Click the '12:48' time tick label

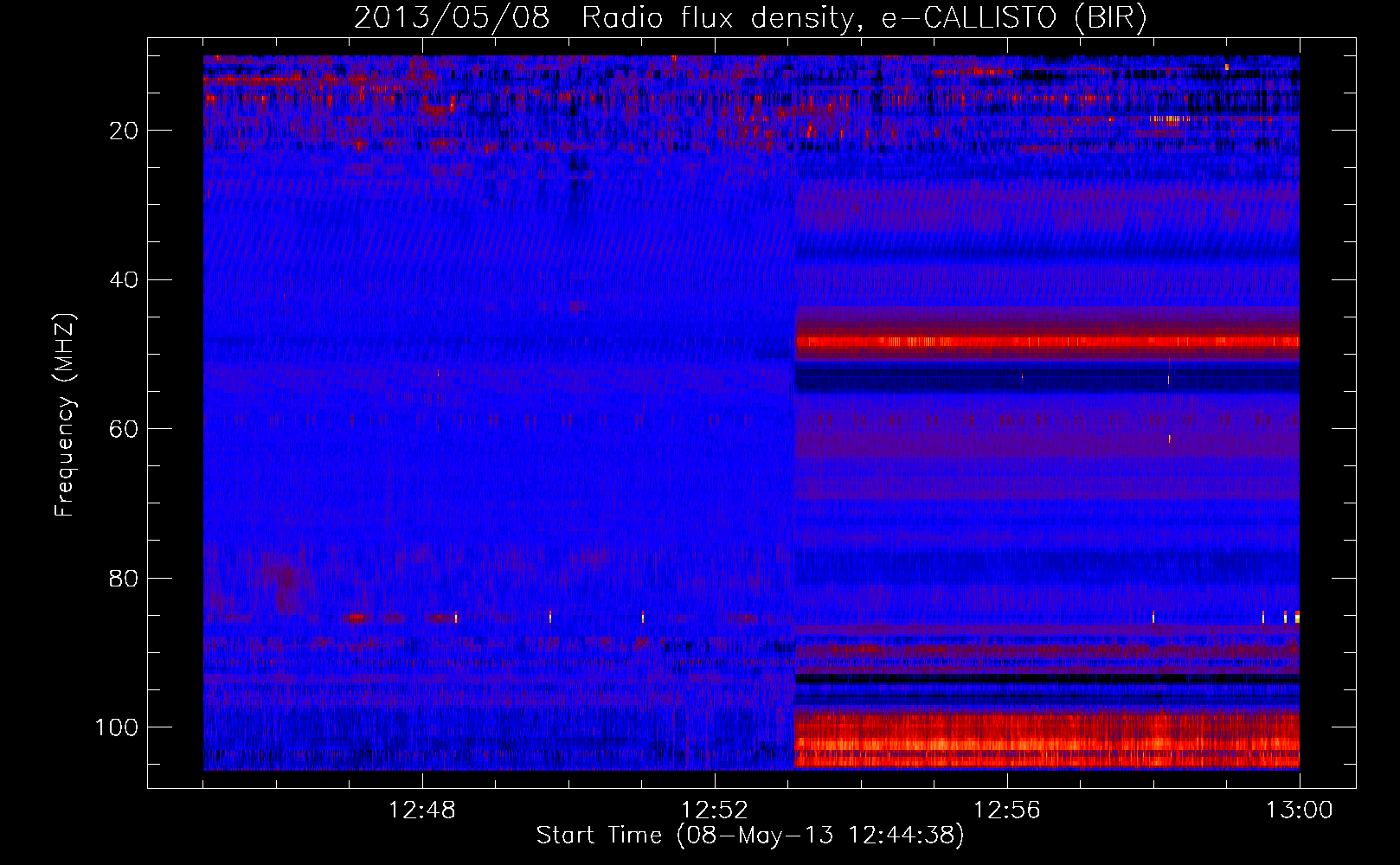(x=422, y=811)
